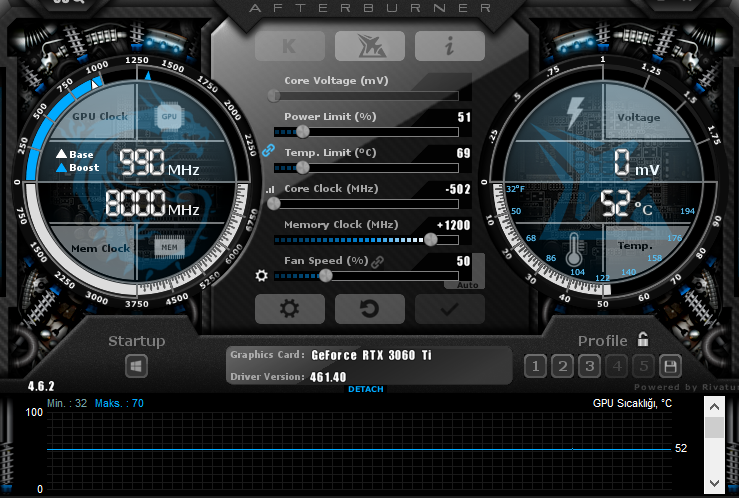Click the 0 mV voltage reading
The image size is (739, 498).
pyautogui.click(x=636, y=163)
